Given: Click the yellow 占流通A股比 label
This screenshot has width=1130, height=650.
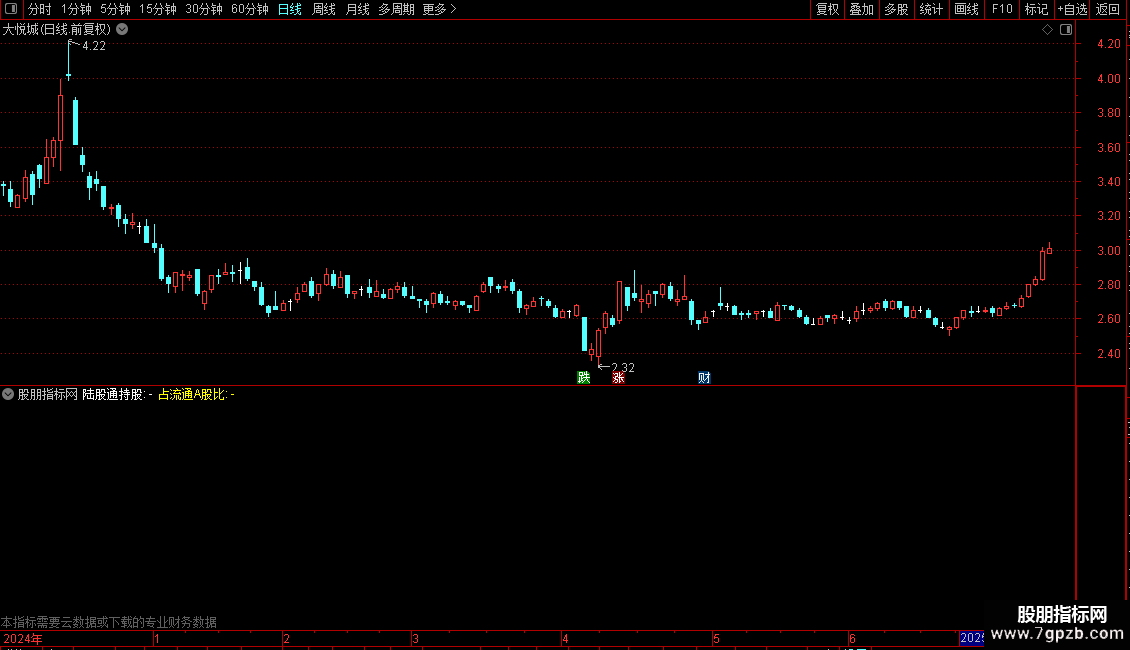Looking at the screenshot, I should [196, 394].
